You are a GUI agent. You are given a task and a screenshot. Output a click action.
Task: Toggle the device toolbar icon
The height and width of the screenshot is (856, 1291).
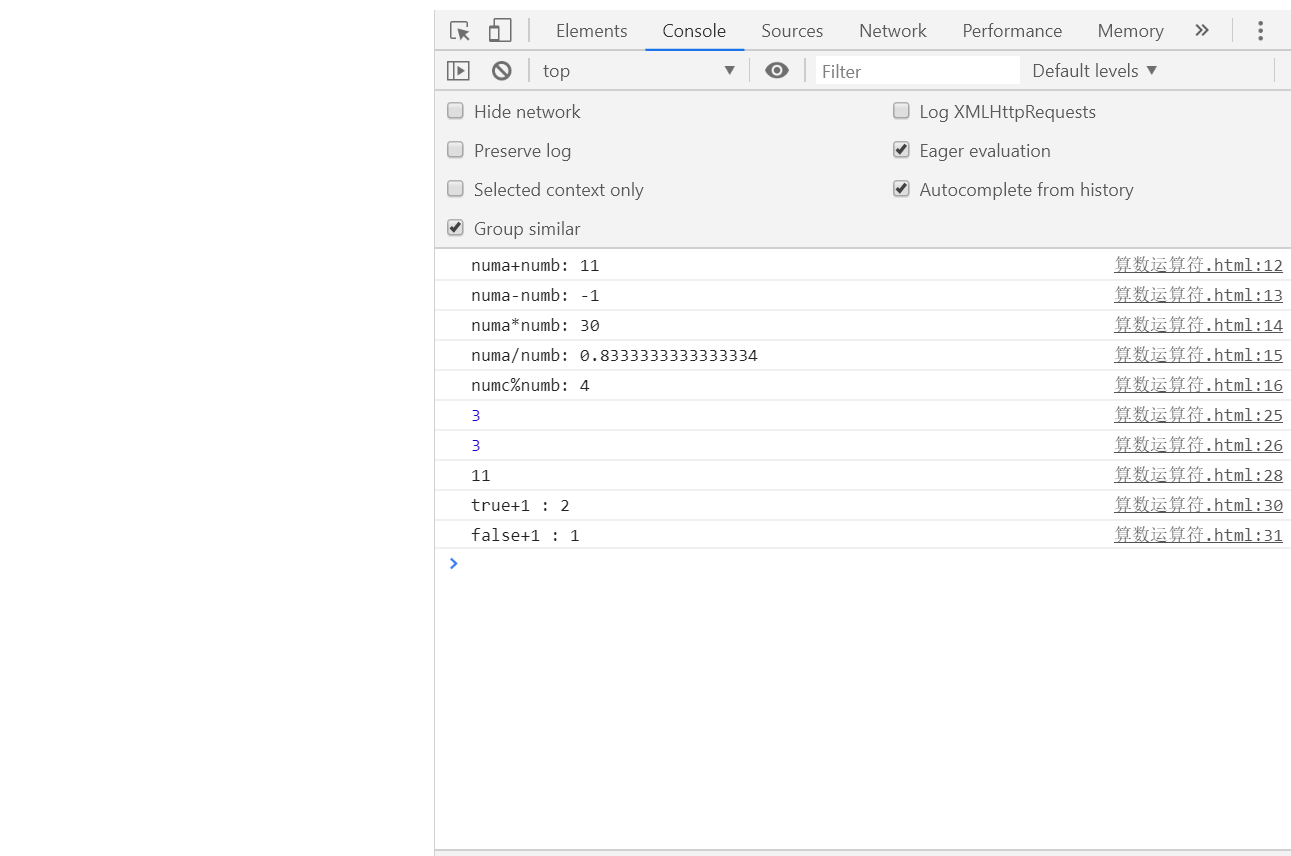500,31
